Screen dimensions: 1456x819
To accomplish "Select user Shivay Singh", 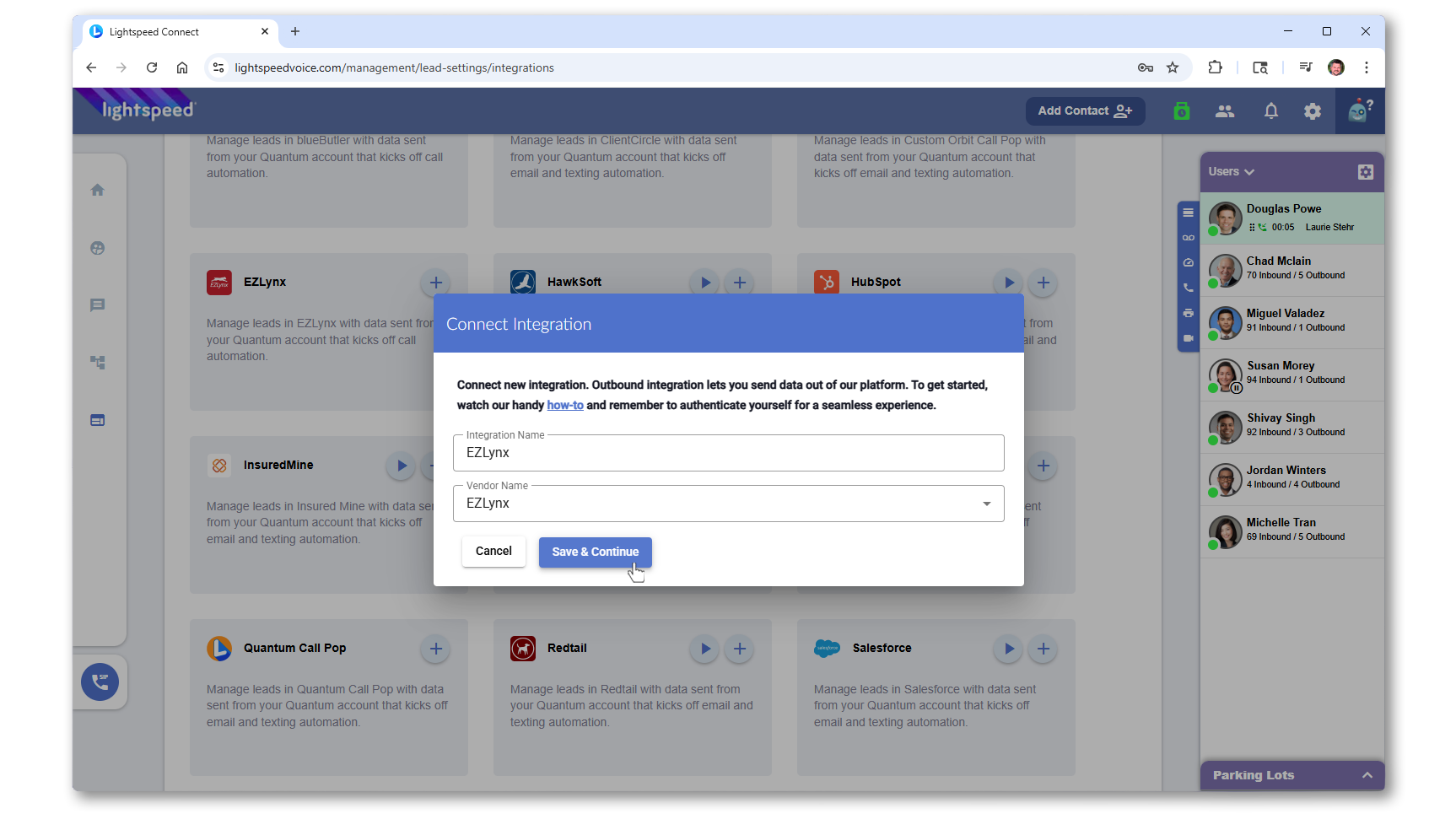I will pyautogui.click(x=1292, y=428).
